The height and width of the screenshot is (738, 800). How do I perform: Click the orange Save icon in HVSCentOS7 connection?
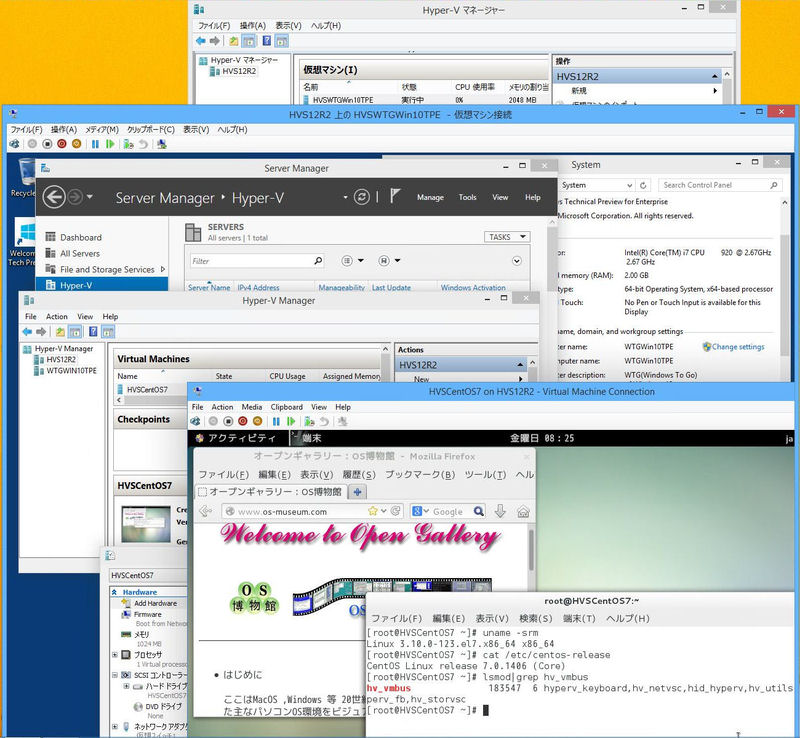257,421
